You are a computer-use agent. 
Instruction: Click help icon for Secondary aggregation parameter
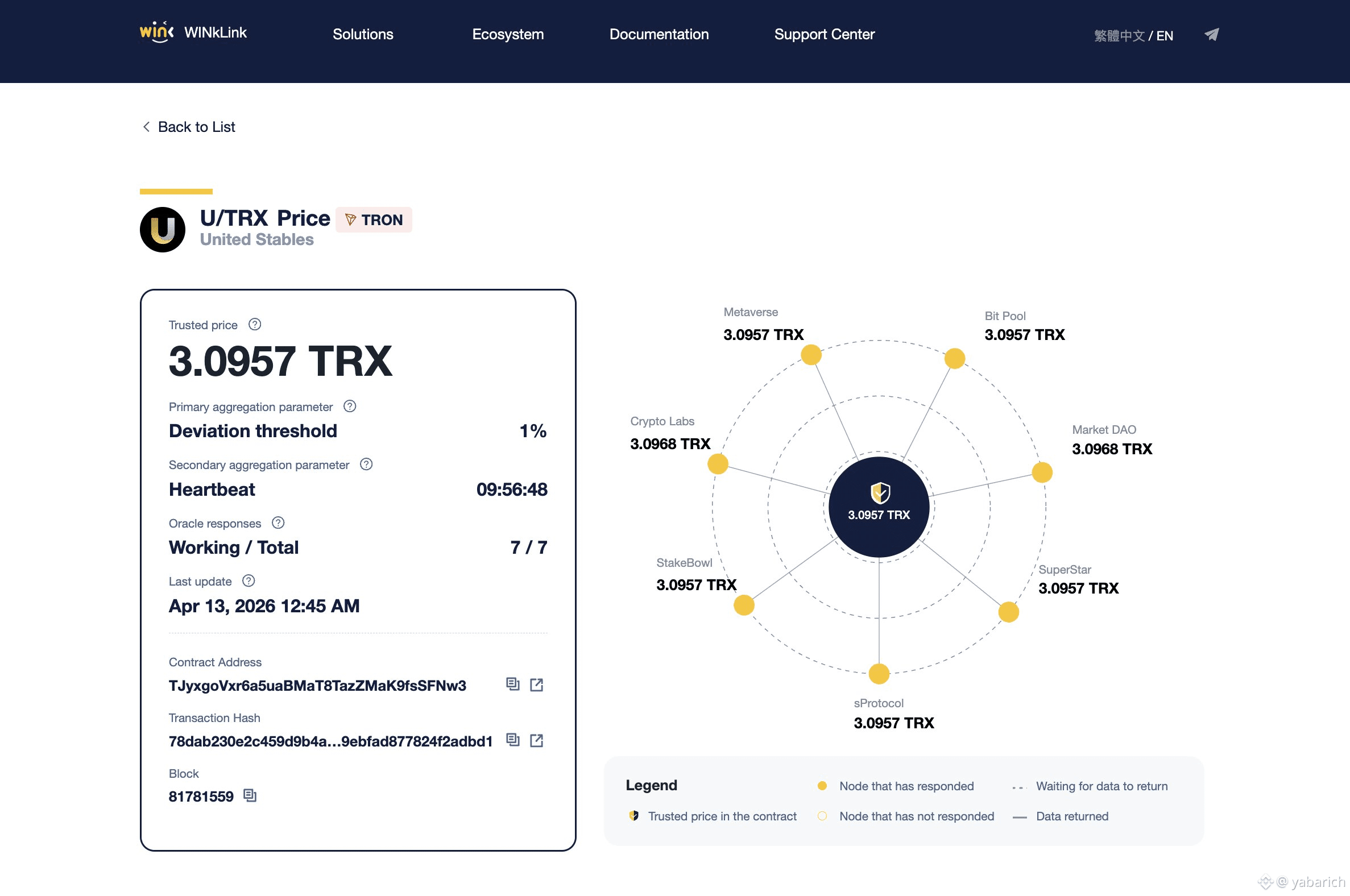(366, 464)
